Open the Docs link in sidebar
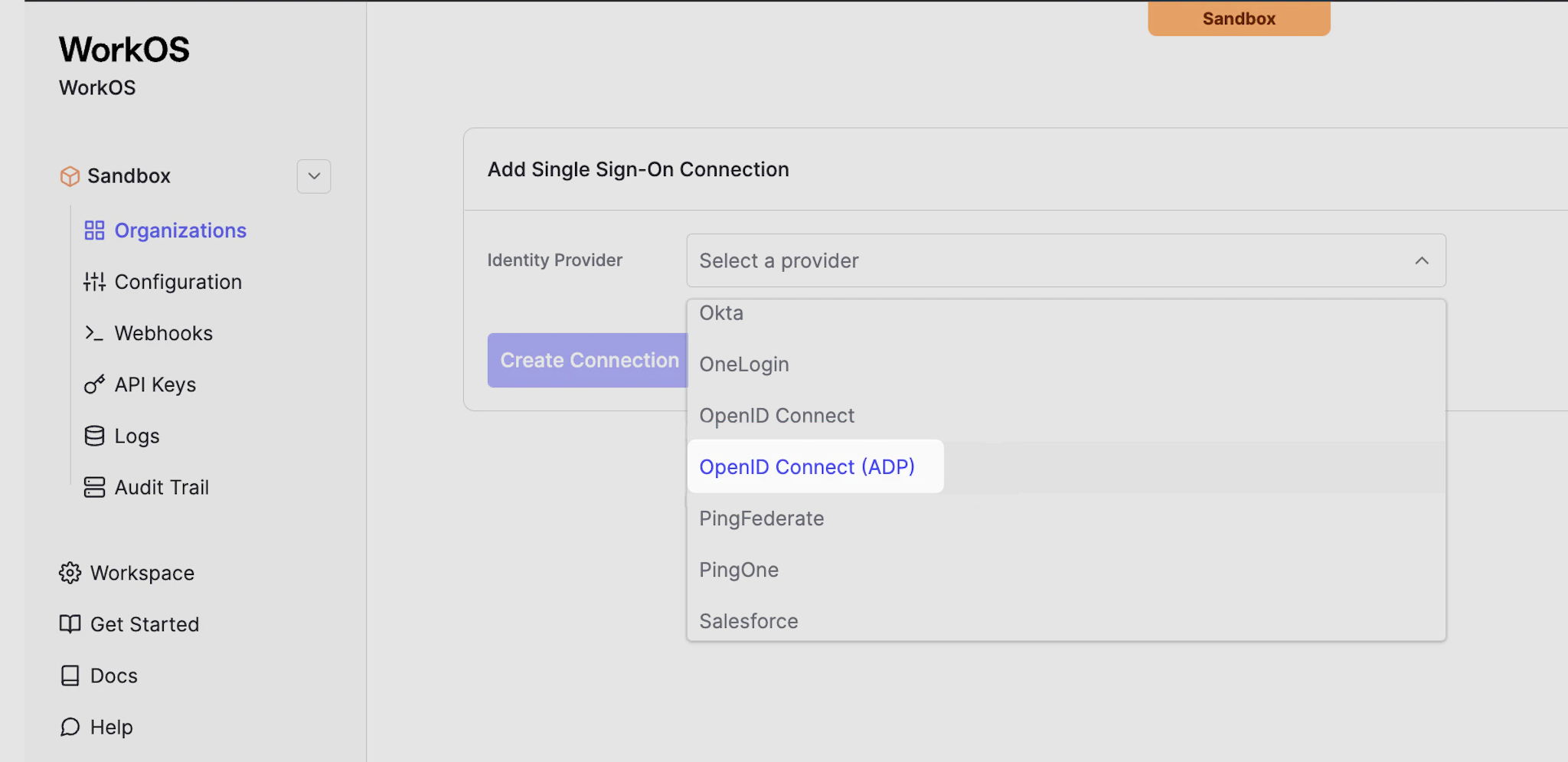Viewport: 1568px width, 762px height. click(x=113, y=675)
